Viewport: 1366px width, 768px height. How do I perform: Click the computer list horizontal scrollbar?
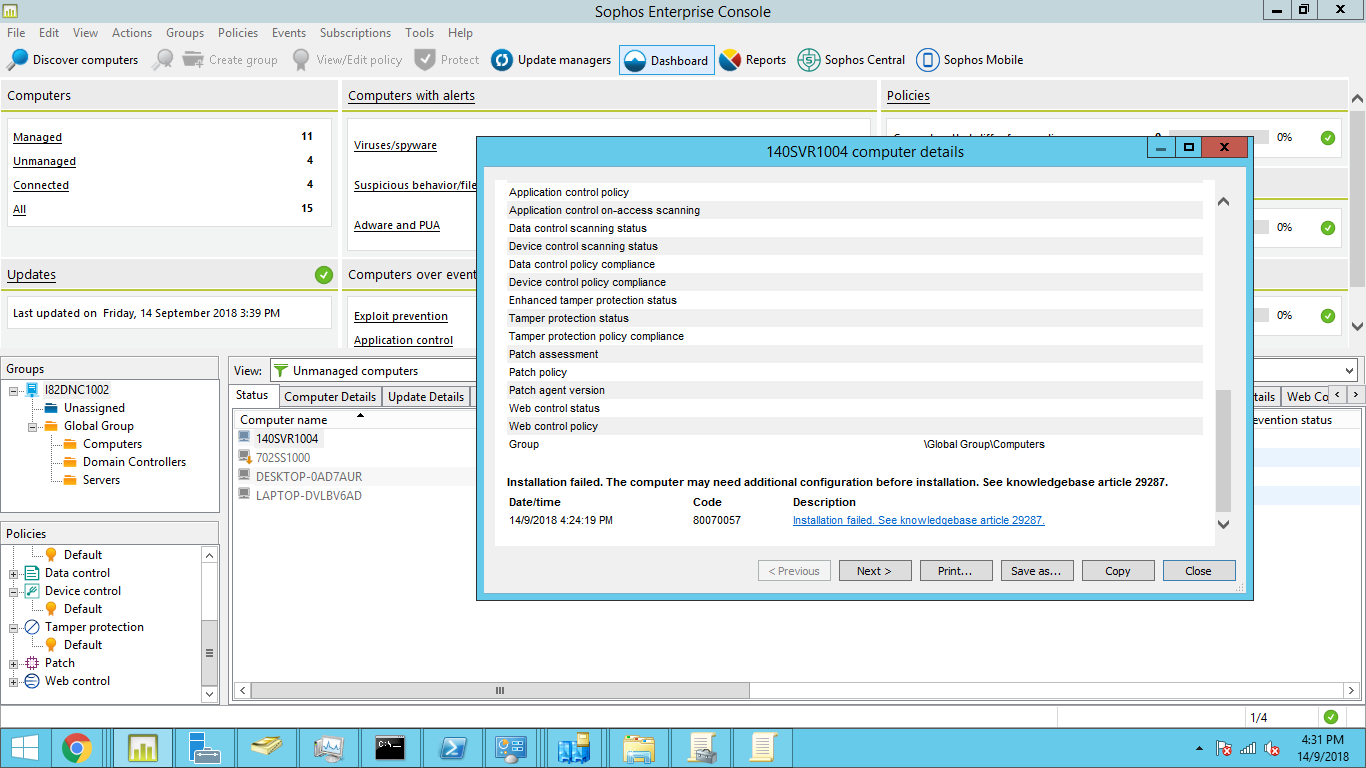coord(499,690)
